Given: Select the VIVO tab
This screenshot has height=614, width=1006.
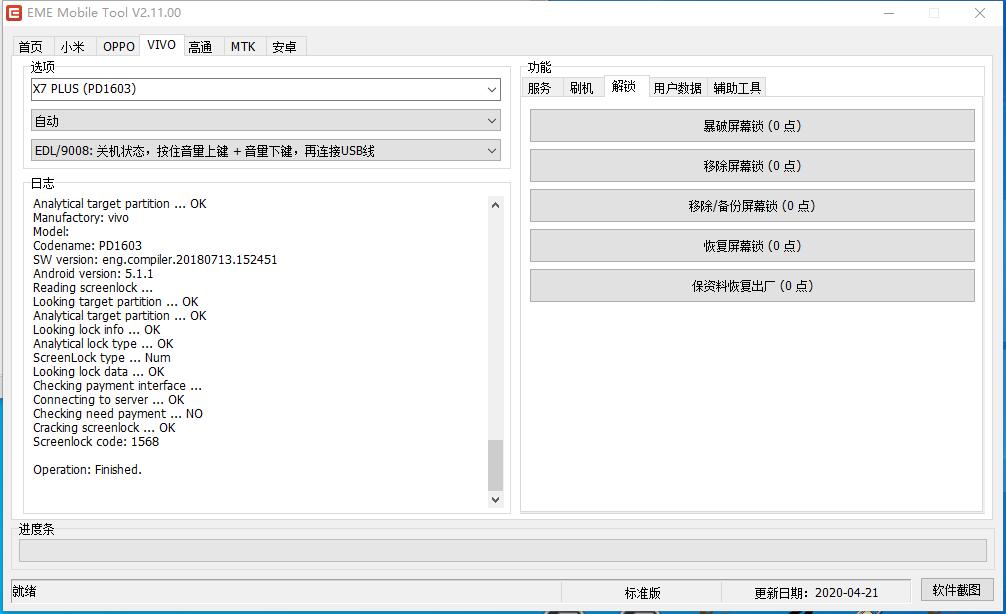Looking at the screenshot, I should [161, 45].
